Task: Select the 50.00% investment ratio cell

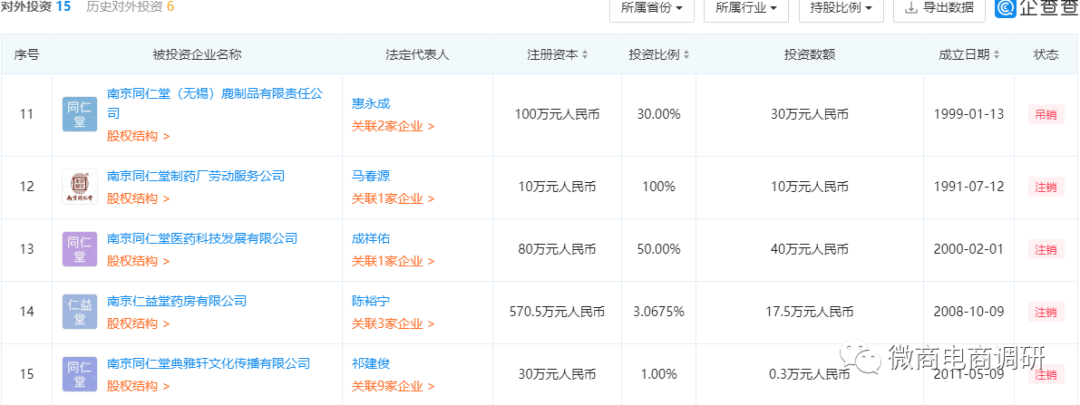Action: pyautogui.click(x=658, y=249)
